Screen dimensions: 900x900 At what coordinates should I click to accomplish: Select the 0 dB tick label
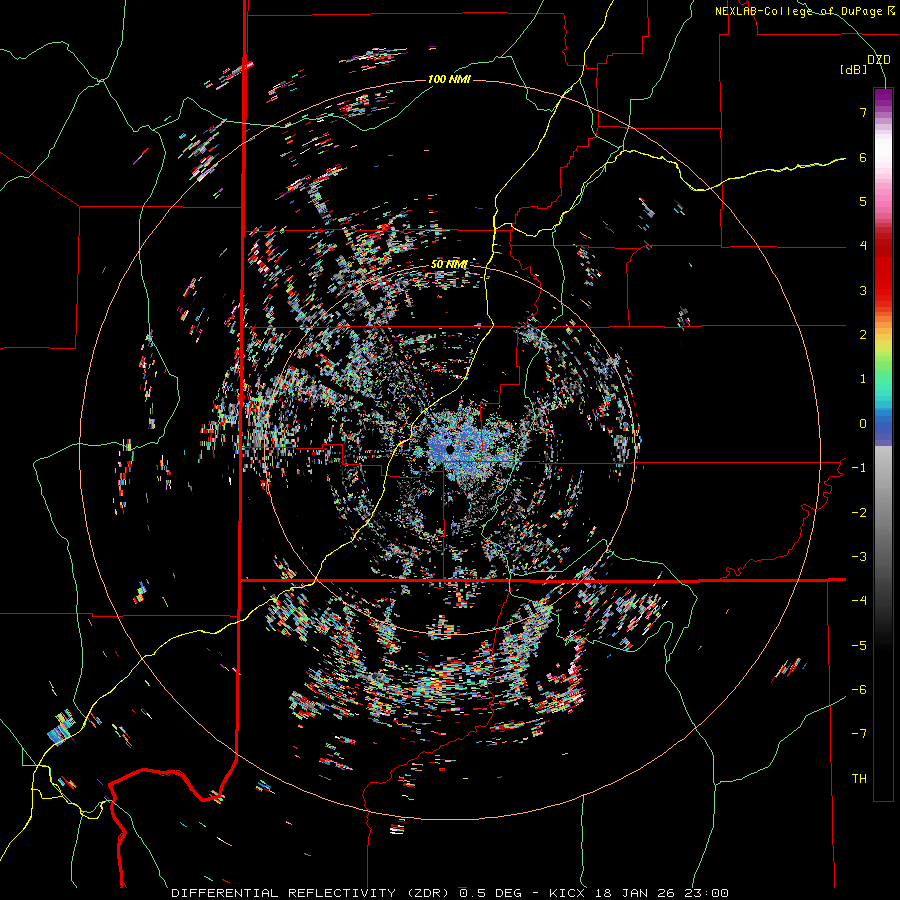tap(863, 423)
